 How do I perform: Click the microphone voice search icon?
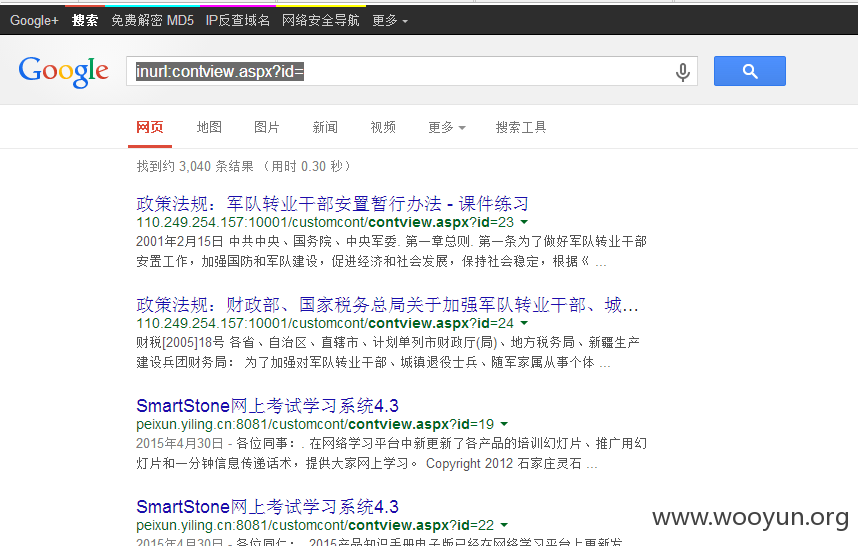(682, 72)
